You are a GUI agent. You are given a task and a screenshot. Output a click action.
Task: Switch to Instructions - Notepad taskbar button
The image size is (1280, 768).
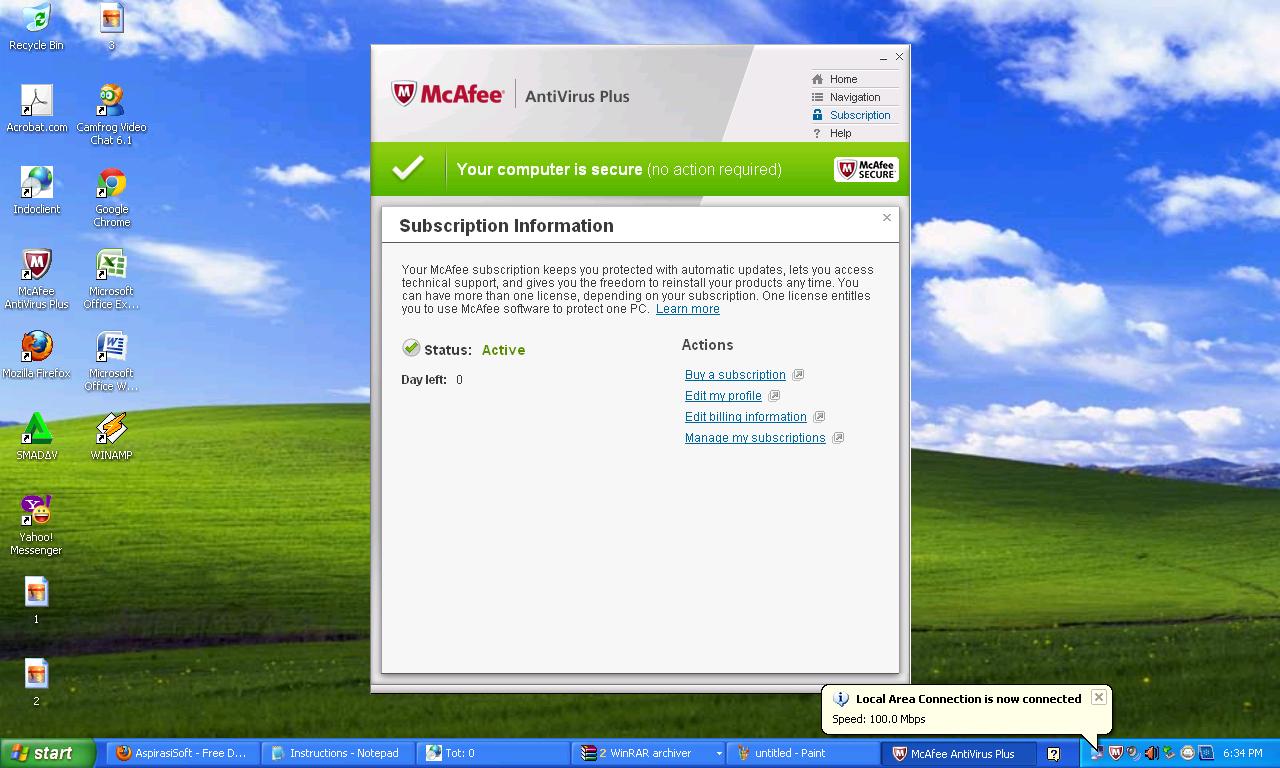click(x=339, y=753)
